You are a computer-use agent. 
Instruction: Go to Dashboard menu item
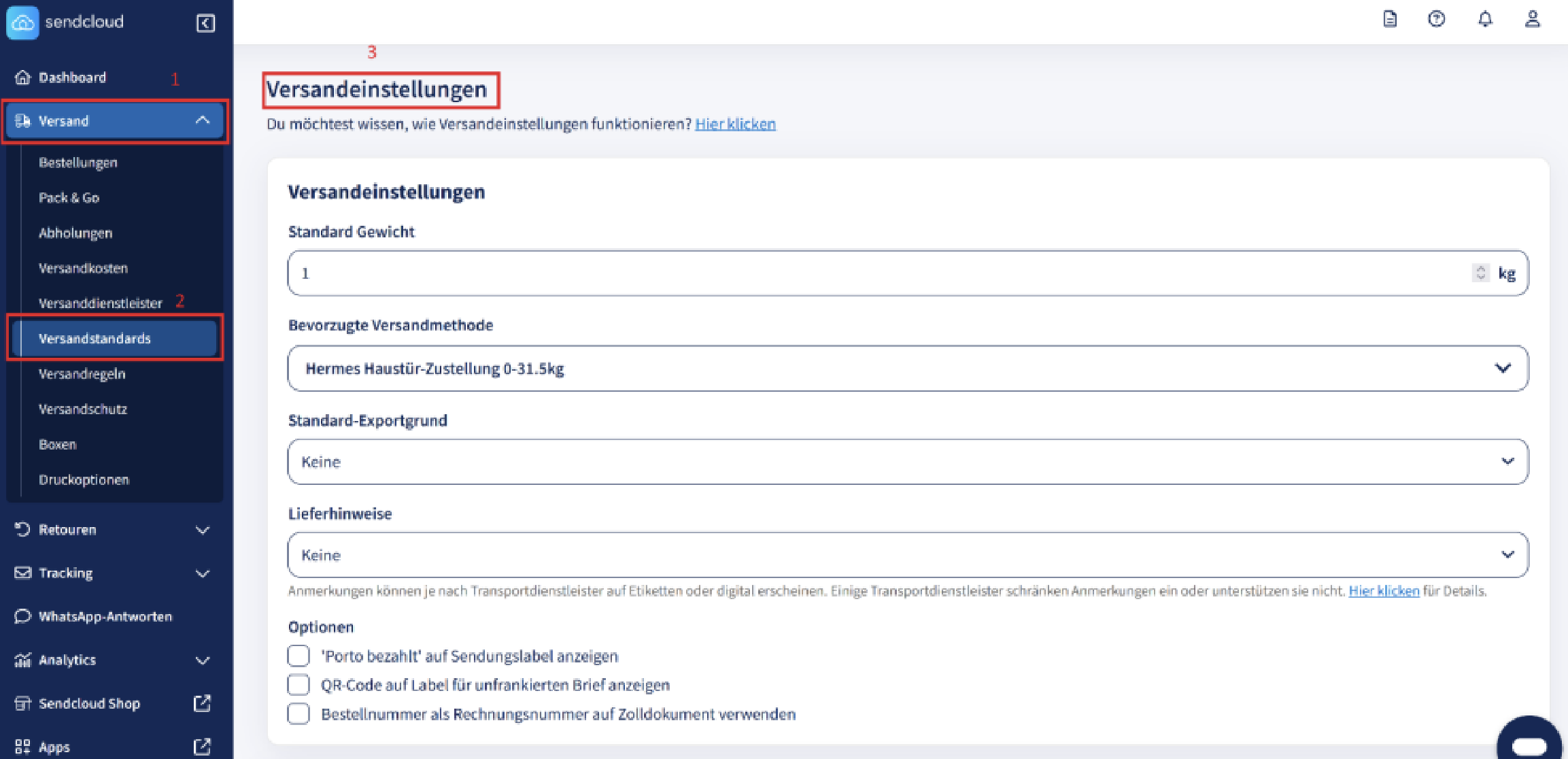72,78
